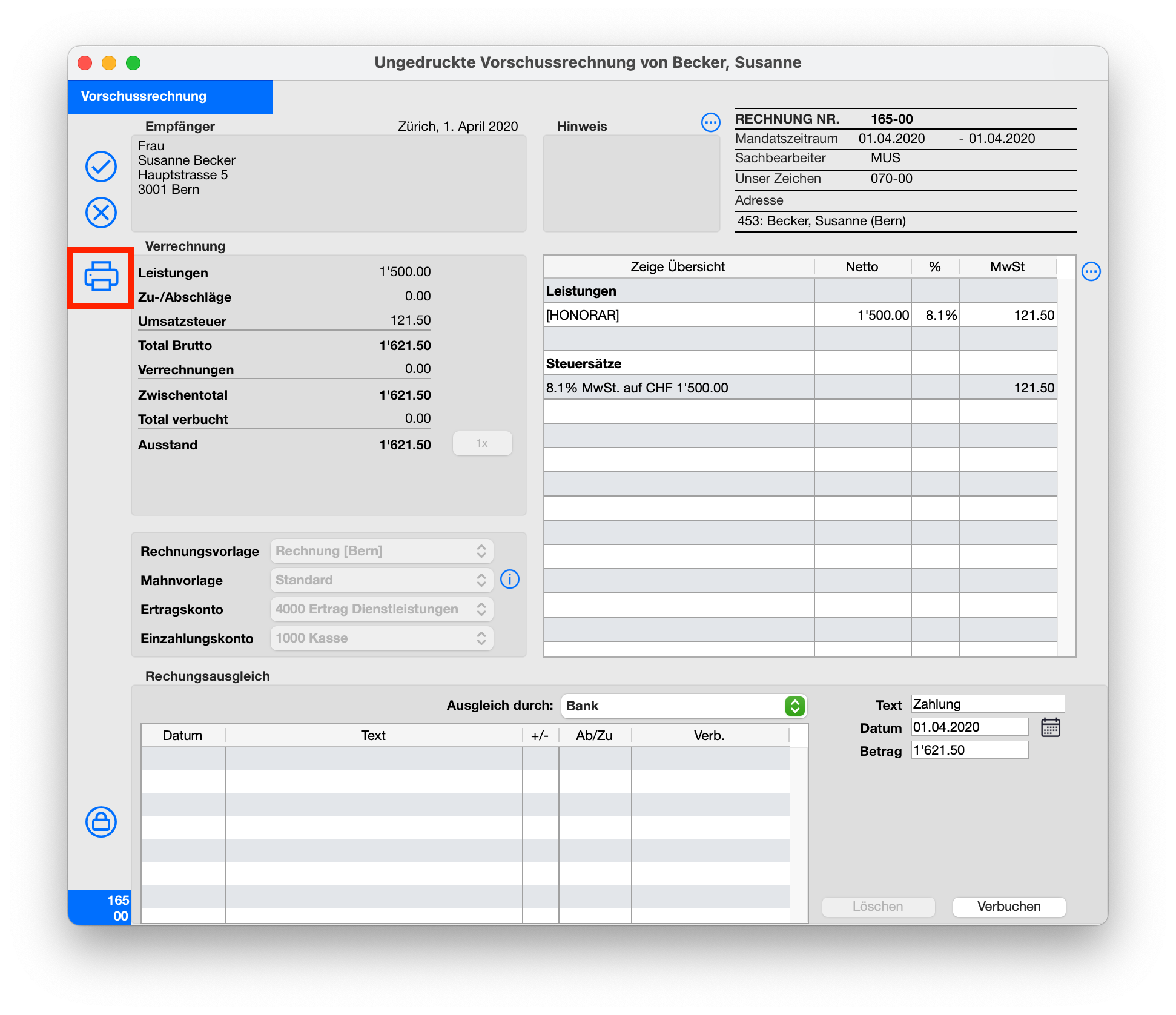This screenshot has height=1015, width=1176.
Task: Click address 453: Becker, Susanne (Bern)
Action: pyautogui.click(x=821, y=221)
